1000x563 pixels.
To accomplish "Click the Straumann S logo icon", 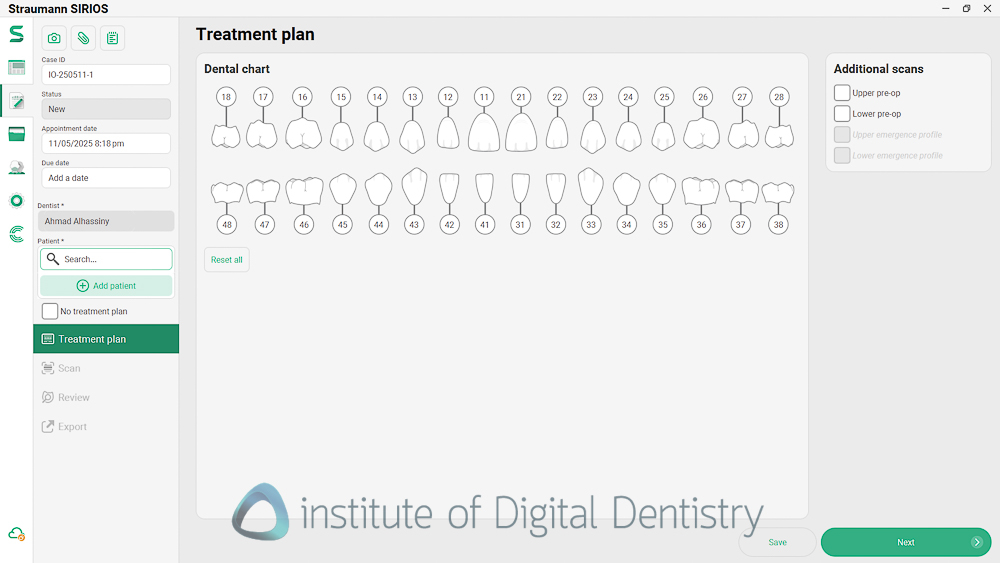I will click(16, 34).
